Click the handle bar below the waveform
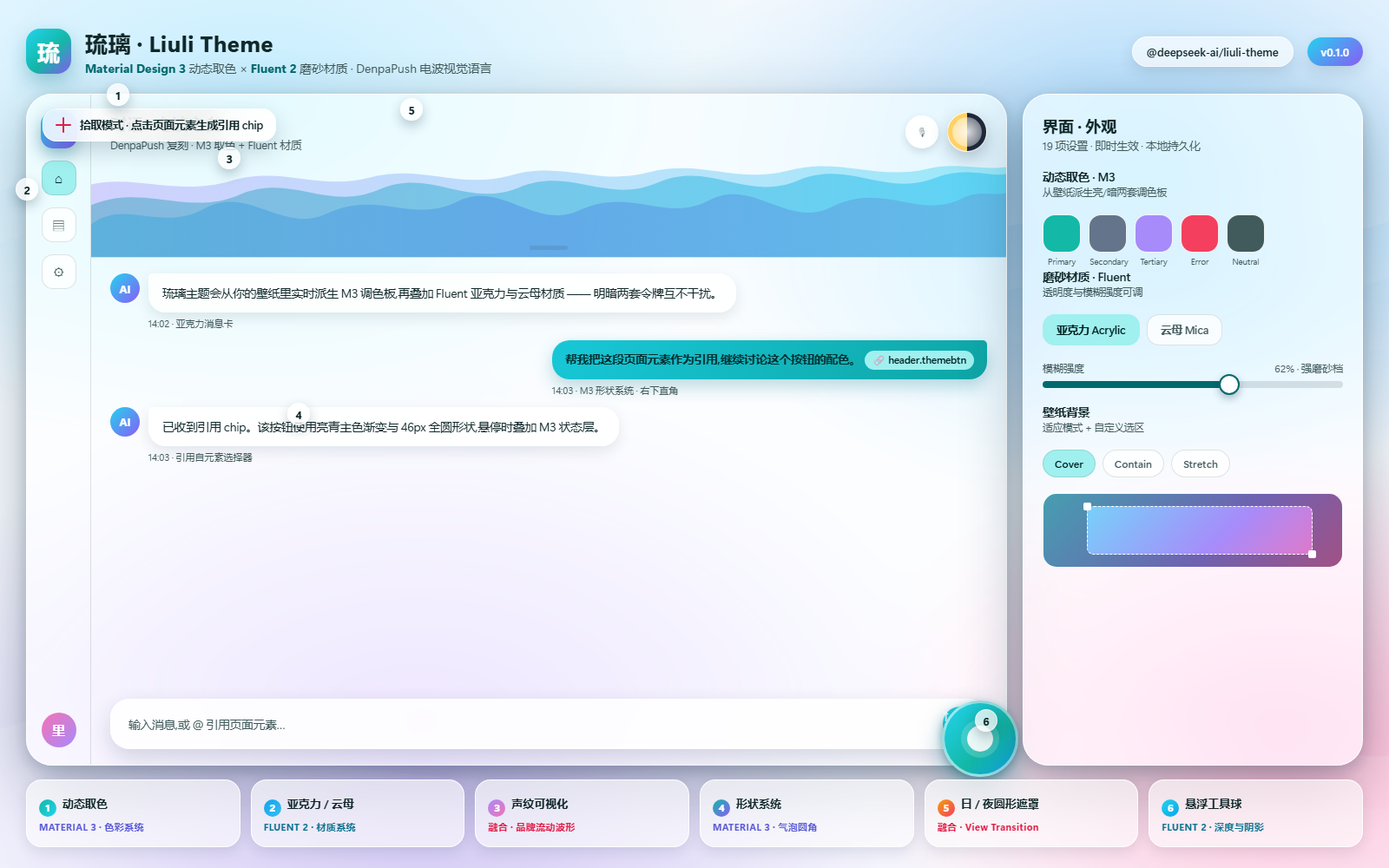1389x868 pixels. [549, 247]
